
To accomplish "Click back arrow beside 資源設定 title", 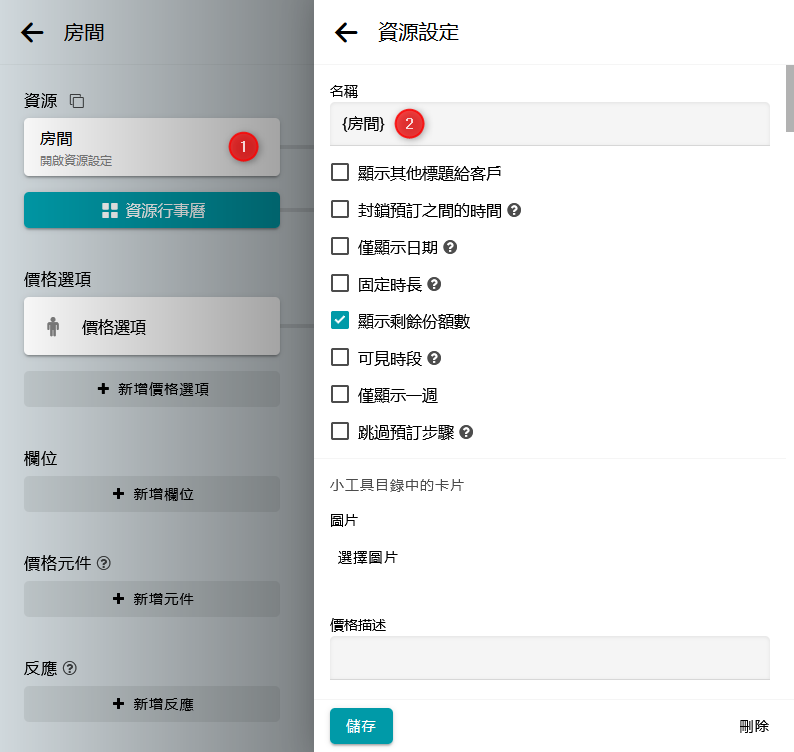I will pyautogui.click(x=346, y=32).
